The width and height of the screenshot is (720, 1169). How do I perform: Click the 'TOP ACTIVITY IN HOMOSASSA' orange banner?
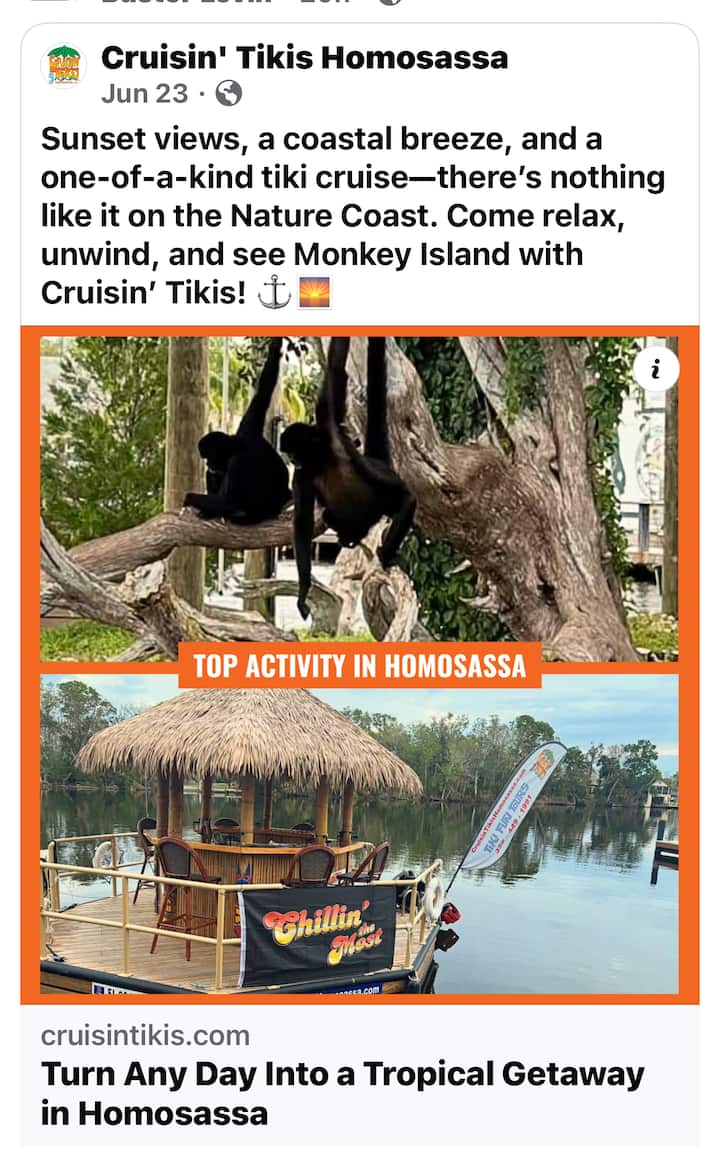pos(360,665)
